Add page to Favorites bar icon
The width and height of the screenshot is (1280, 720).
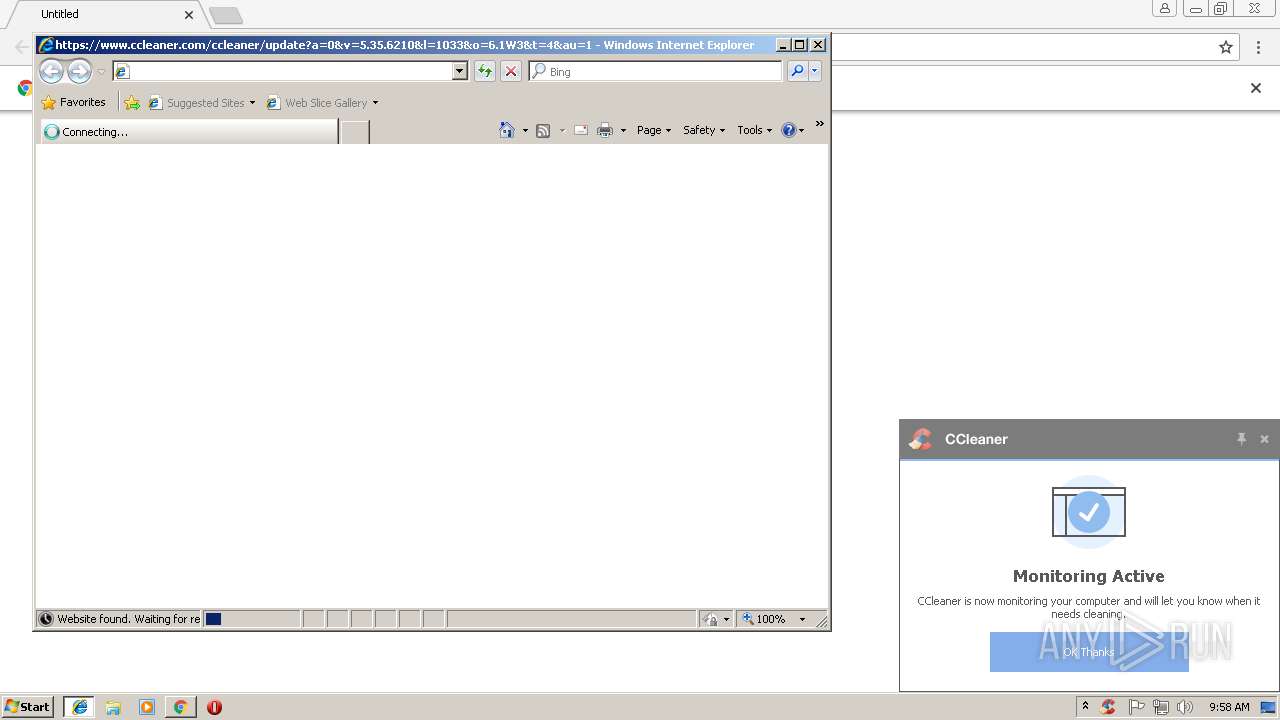(x=132, y=103)
